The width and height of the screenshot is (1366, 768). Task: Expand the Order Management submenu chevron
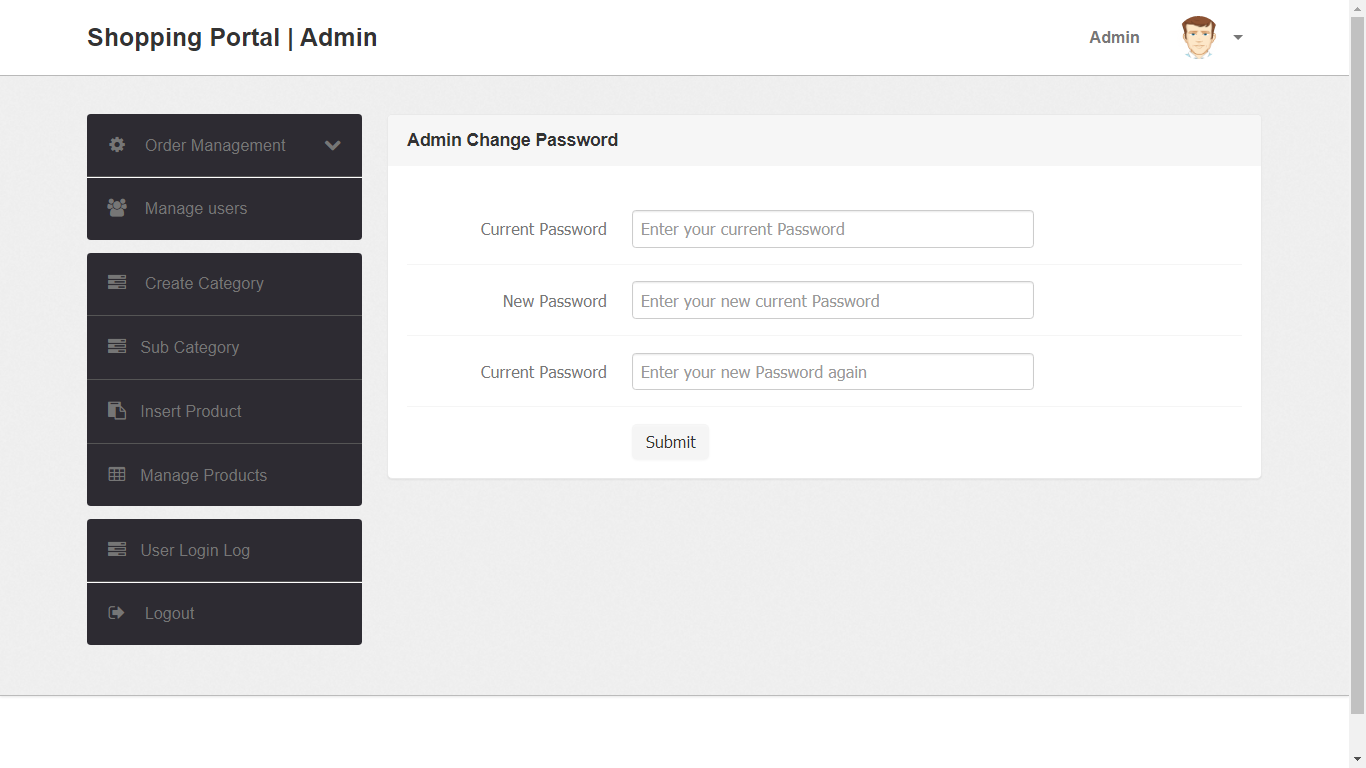(333, 145)
